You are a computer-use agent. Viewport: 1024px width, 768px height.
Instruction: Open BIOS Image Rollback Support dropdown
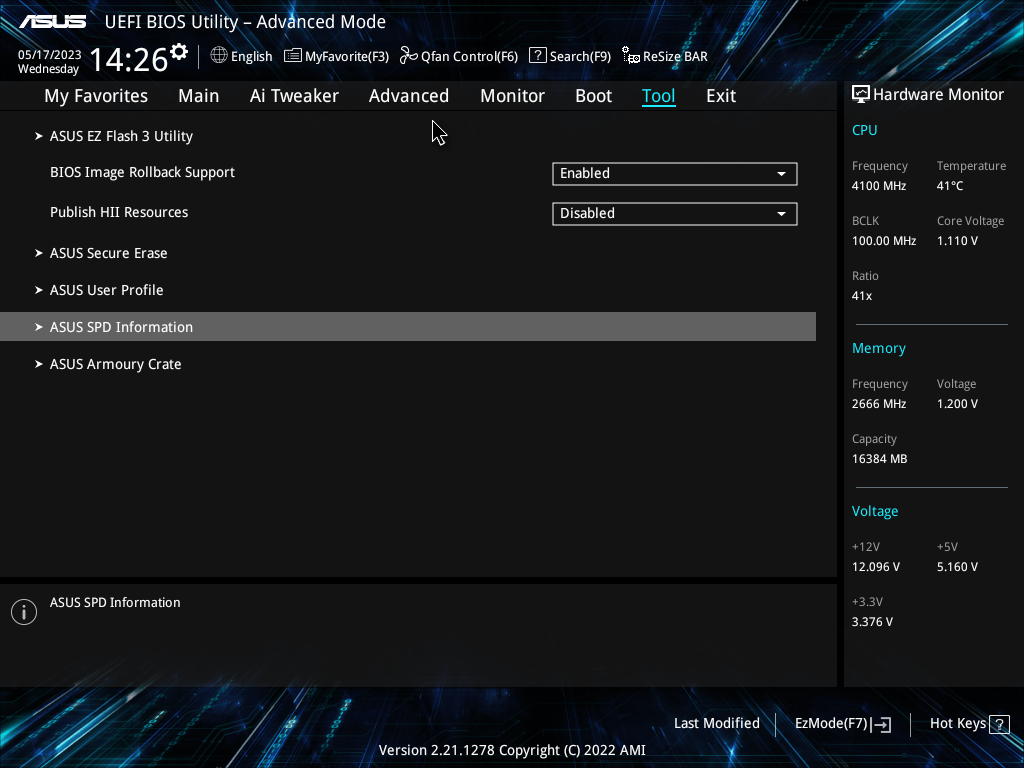pos(675,174)
